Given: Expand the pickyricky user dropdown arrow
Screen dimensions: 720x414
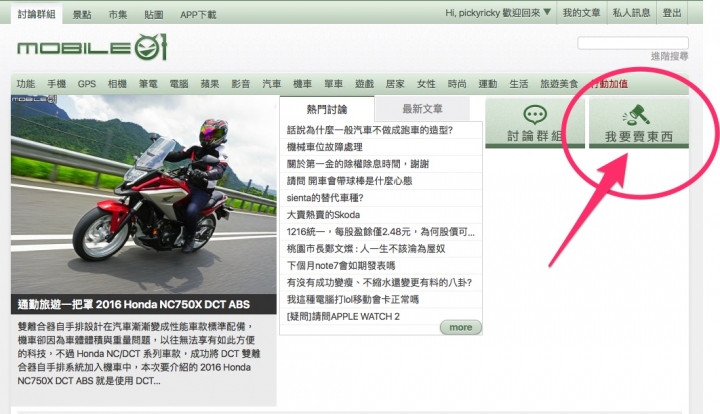Looking at the screenshot, I should click(547, 12).
